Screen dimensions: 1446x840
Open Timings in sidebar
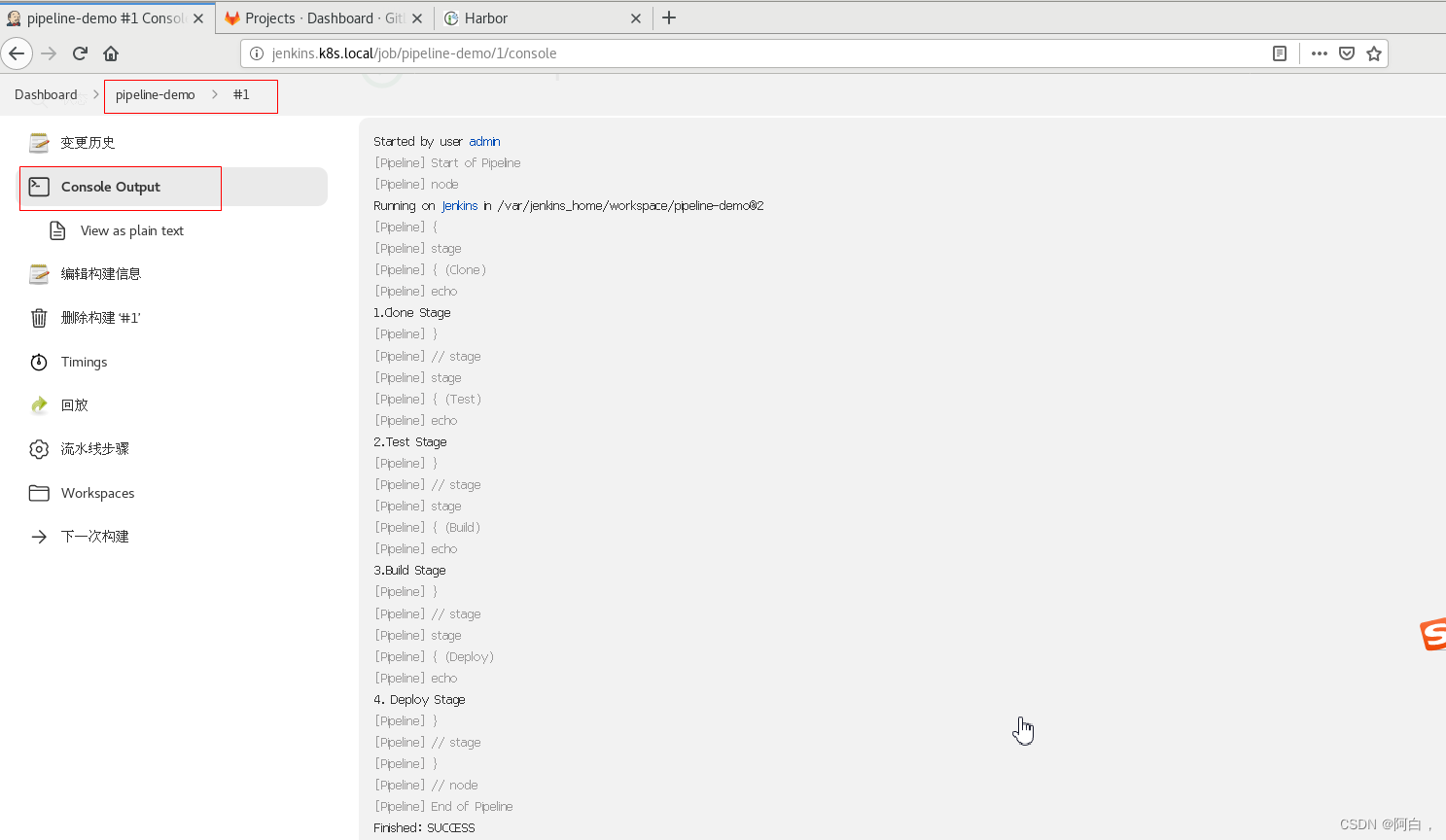click(85, 362)
